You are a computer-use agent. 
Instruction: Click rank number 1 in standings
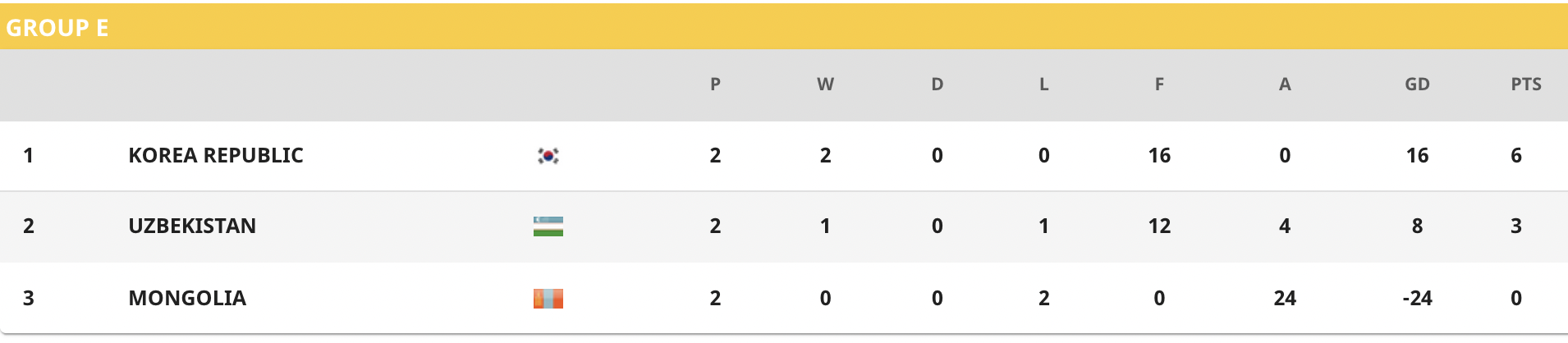click(29, 155)
